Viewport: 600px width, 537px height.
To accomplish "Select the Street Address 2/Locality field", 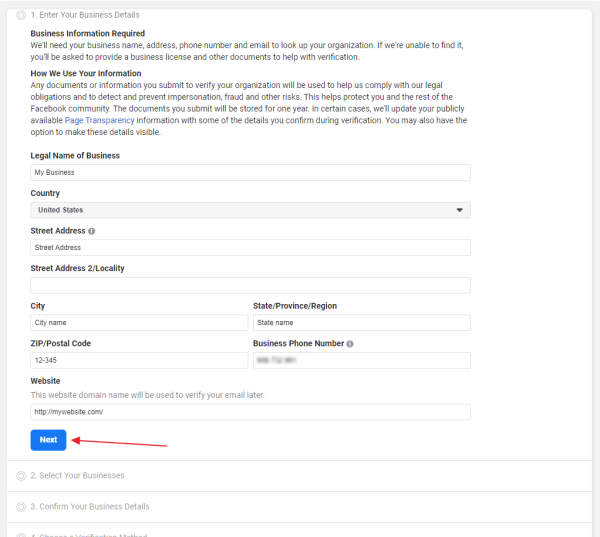I will click(x=250, y=286).
